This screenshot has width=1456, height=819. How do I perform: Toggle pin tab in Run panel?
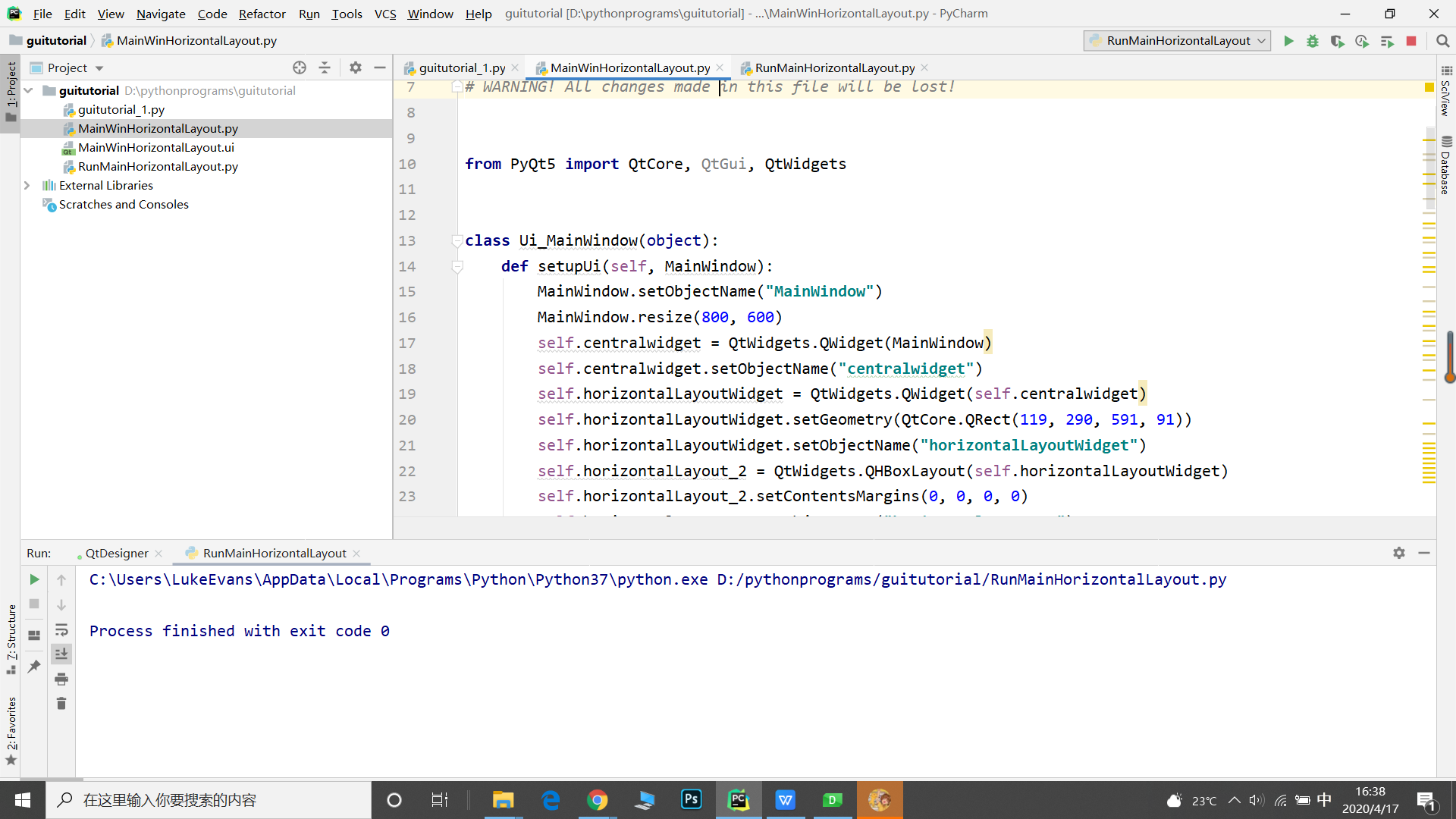34,666
